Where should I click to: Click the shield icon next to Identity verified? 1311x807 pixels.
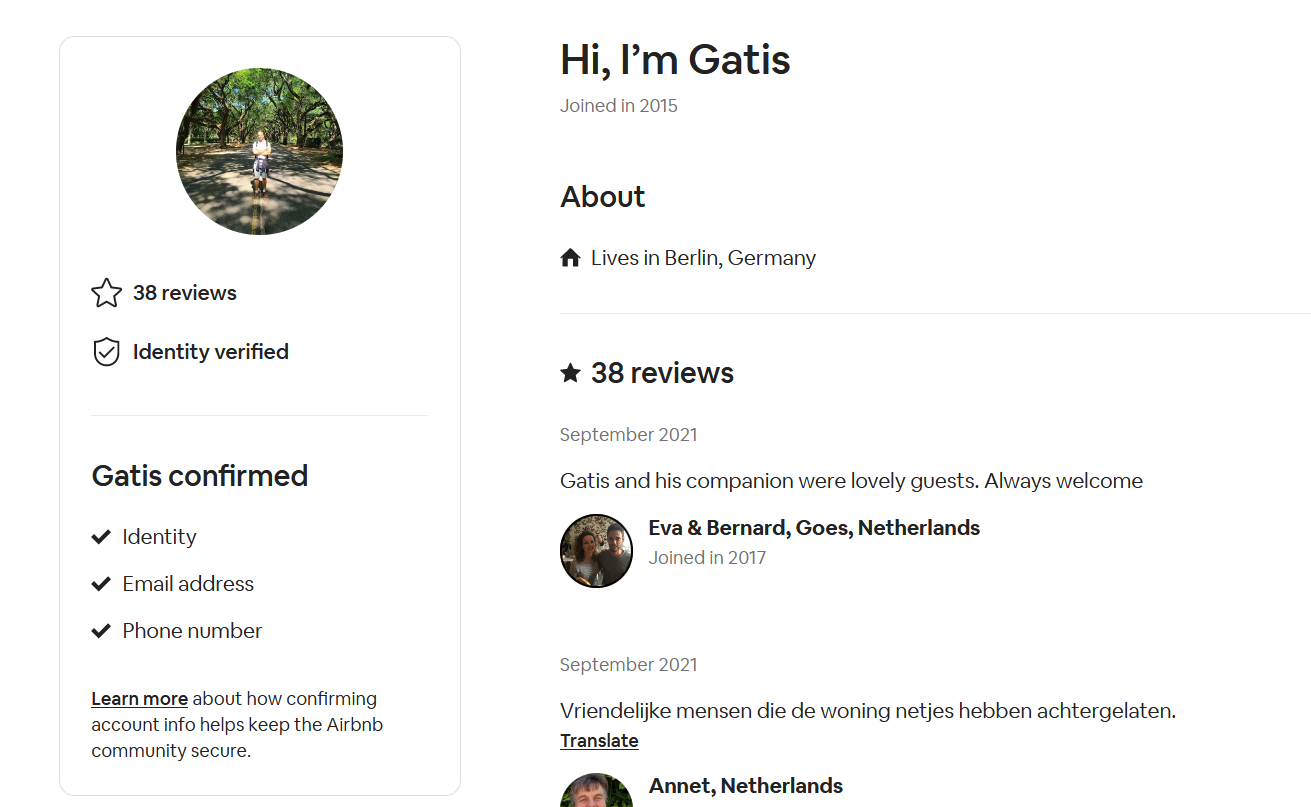click(x=106, y=352)
